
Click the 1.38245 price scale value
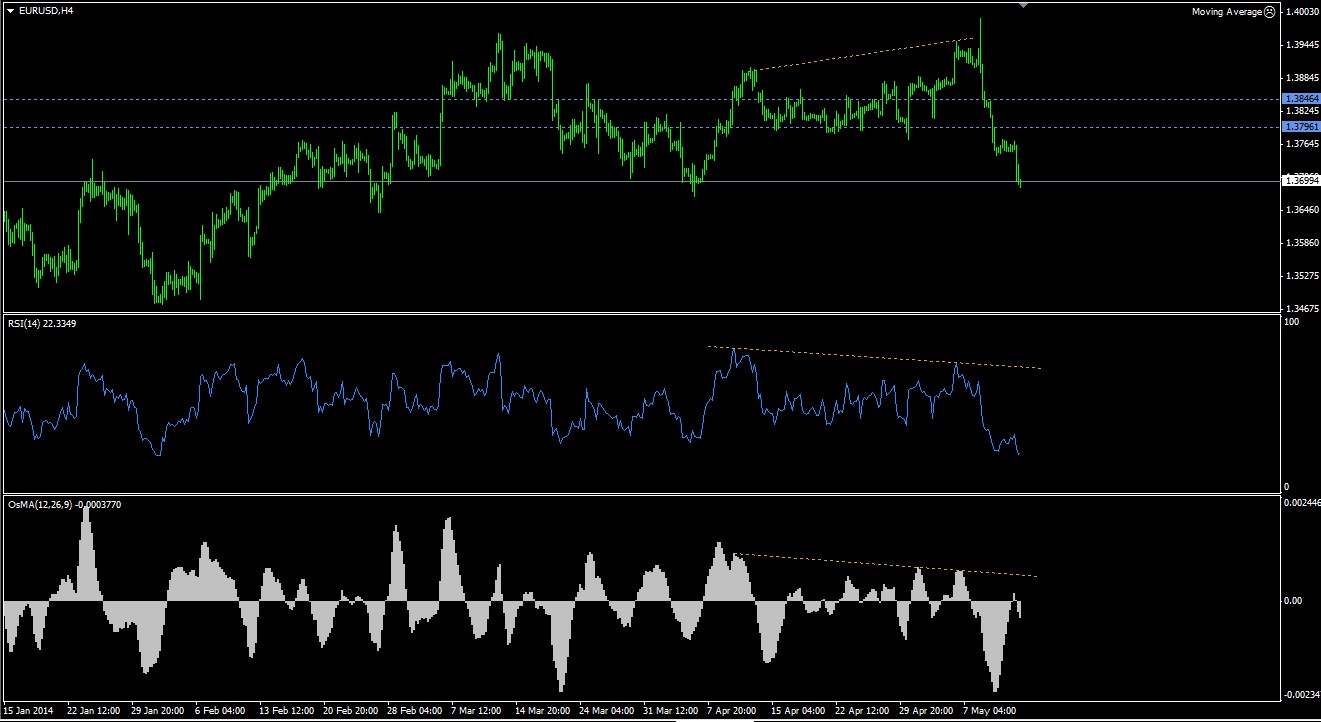[1302, 111]
